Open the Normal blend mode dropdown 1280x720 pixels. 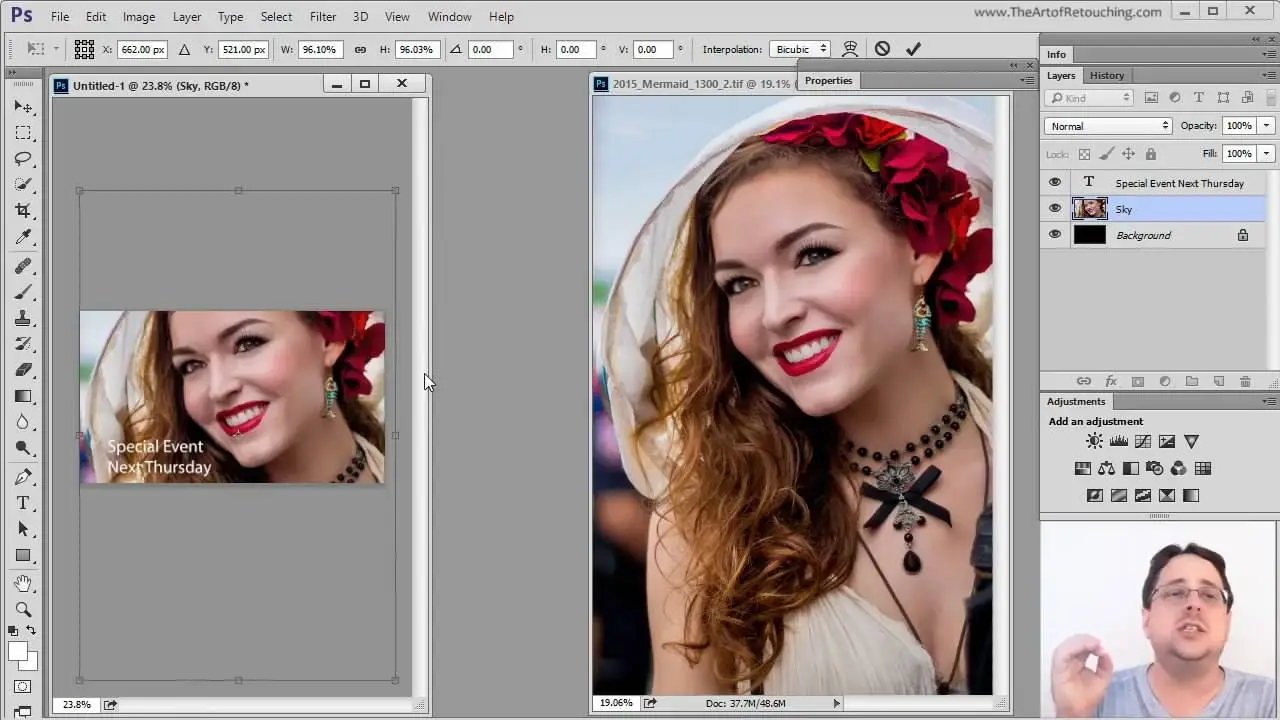[x=1108, y=126]
